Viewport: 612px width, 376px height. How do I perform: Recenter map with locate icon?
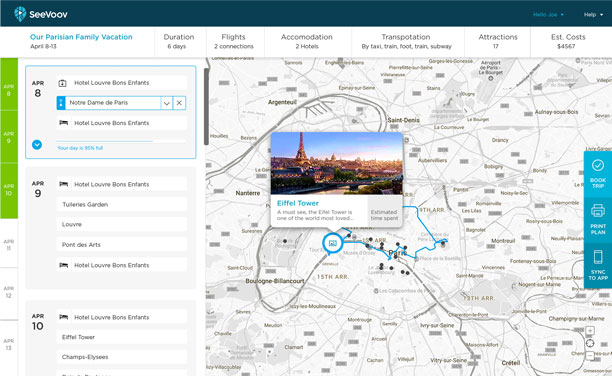tap(590, 343)
